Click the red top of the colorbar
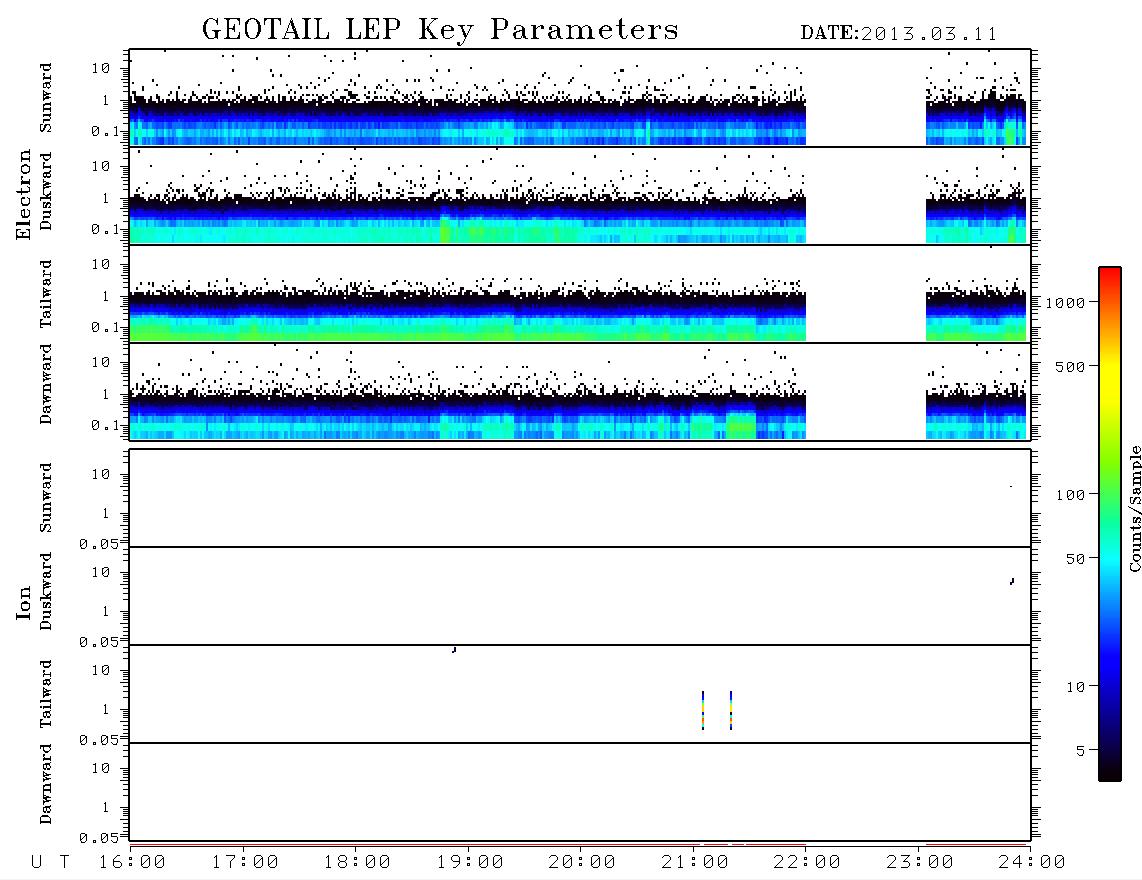This screenshot has width=1142, height=880. [1110, 273]
